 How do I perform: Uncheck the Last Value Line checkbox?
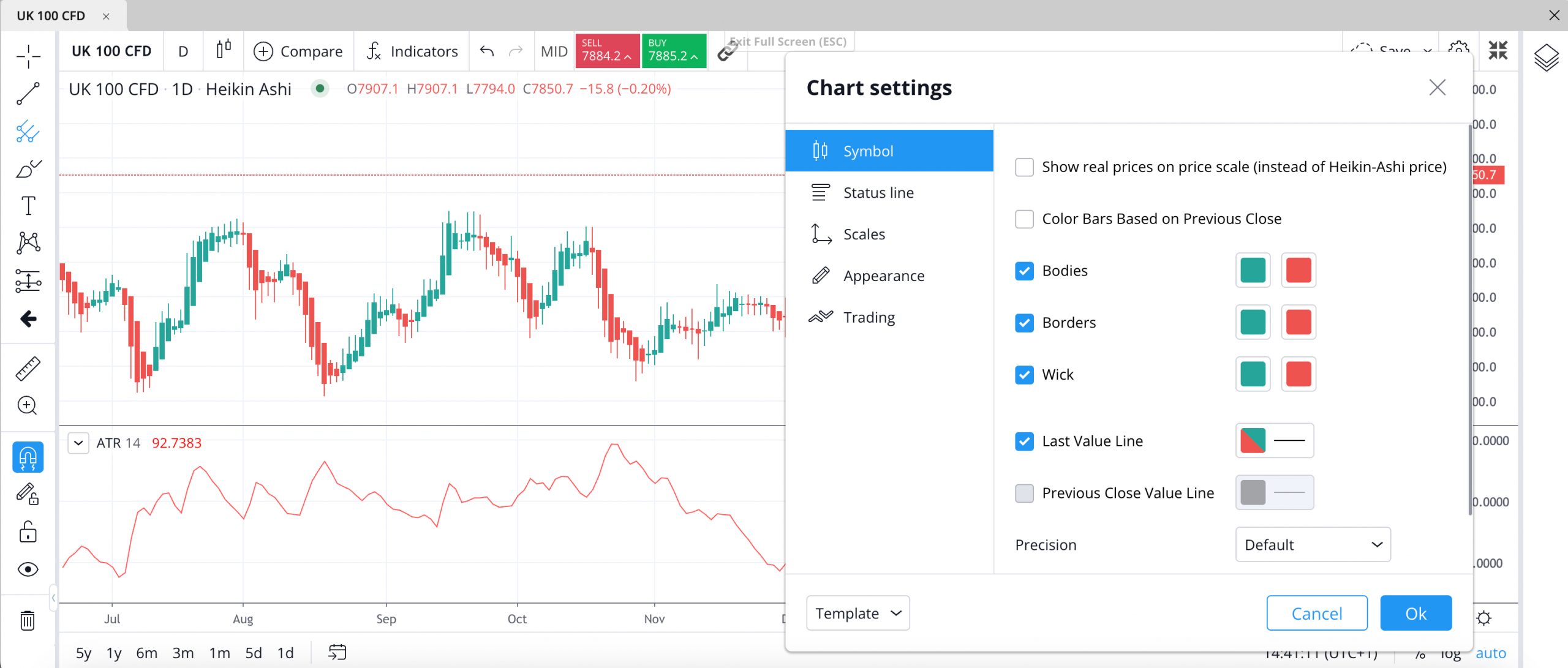click(x=1024, y=441)
